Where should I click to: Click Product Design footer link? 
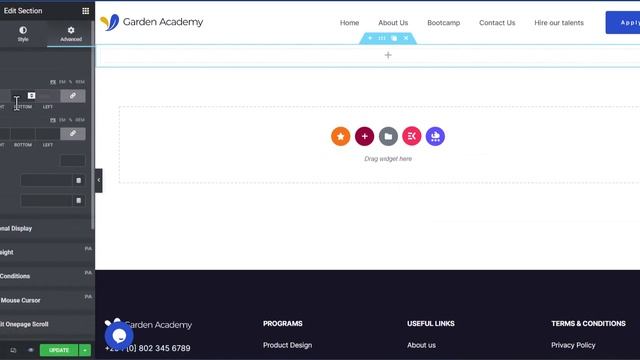click(x=287, y=345)
